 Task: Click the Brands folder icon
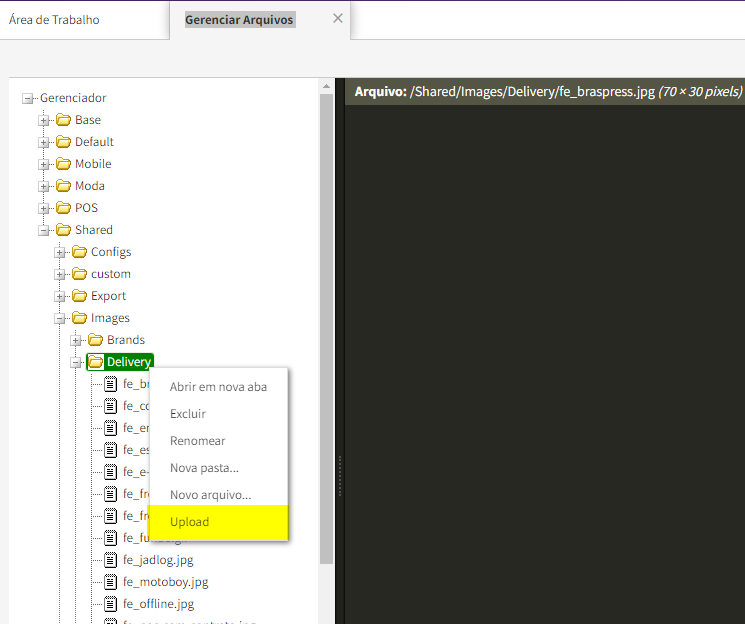coord(96,340)
